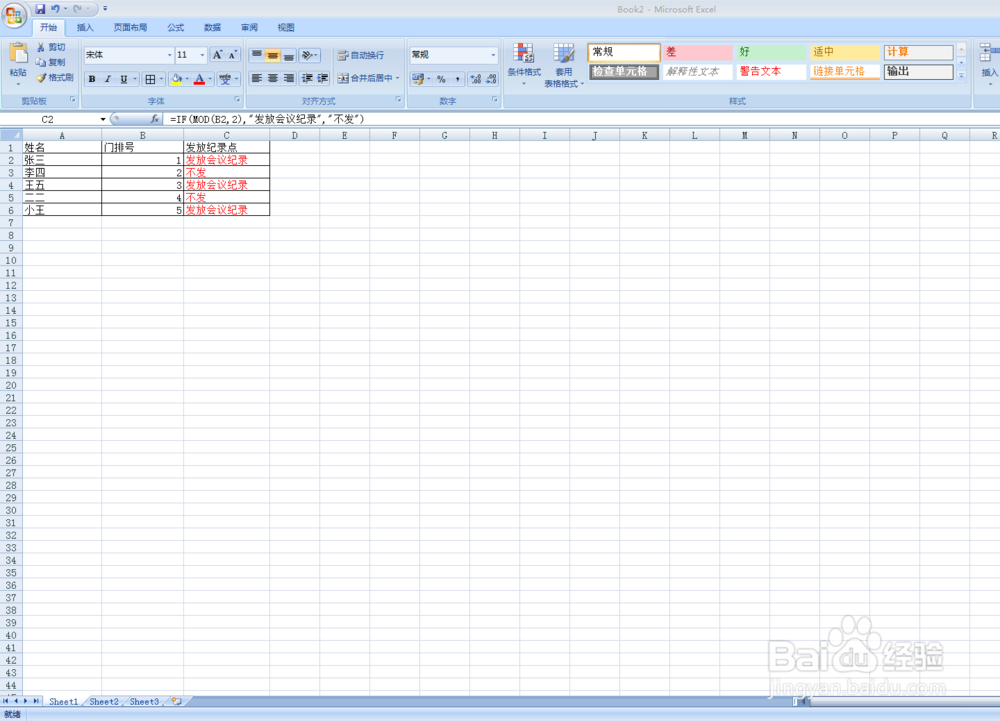Click the phonetic guide 文 icon
The width and height of the screenshot is (1000, 722).
click(225, 79)
